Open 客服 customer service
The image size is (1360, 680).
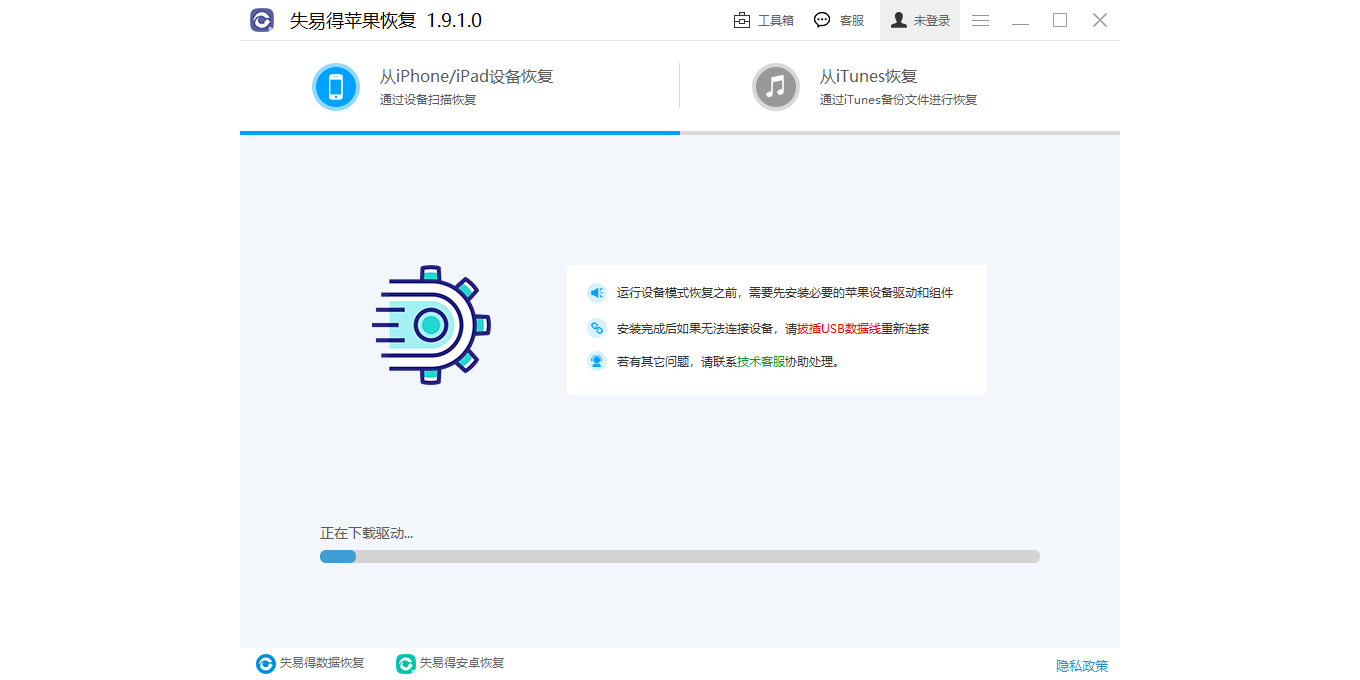(839, 20)
